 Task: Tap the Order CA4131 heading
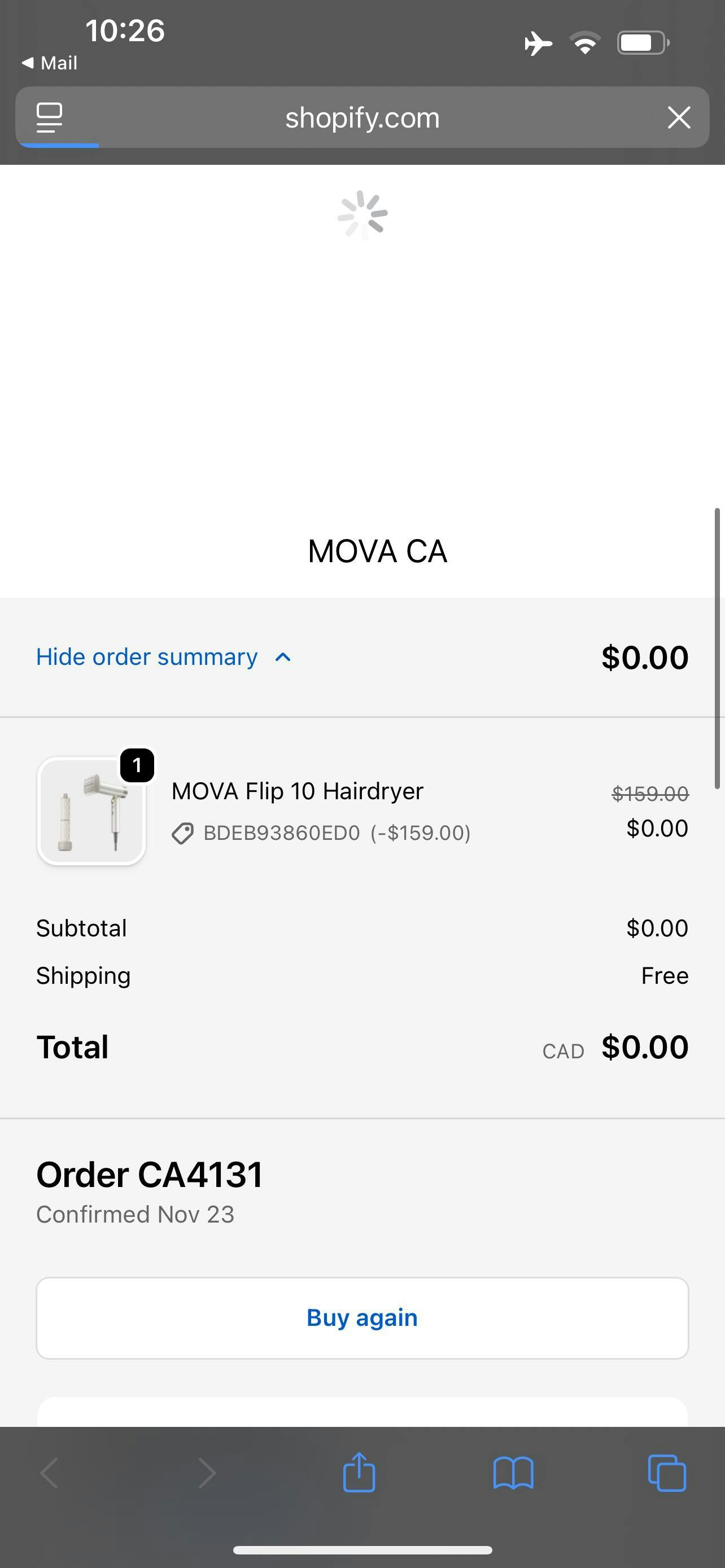tap(150, 1175)
